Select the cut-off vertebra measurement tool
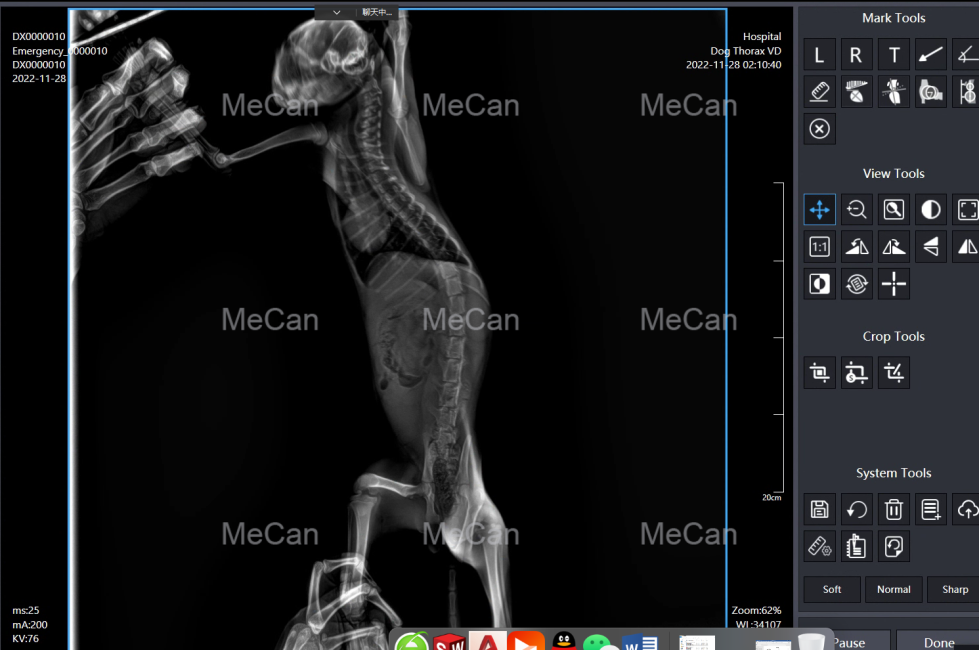 click(x=967, y=92)
